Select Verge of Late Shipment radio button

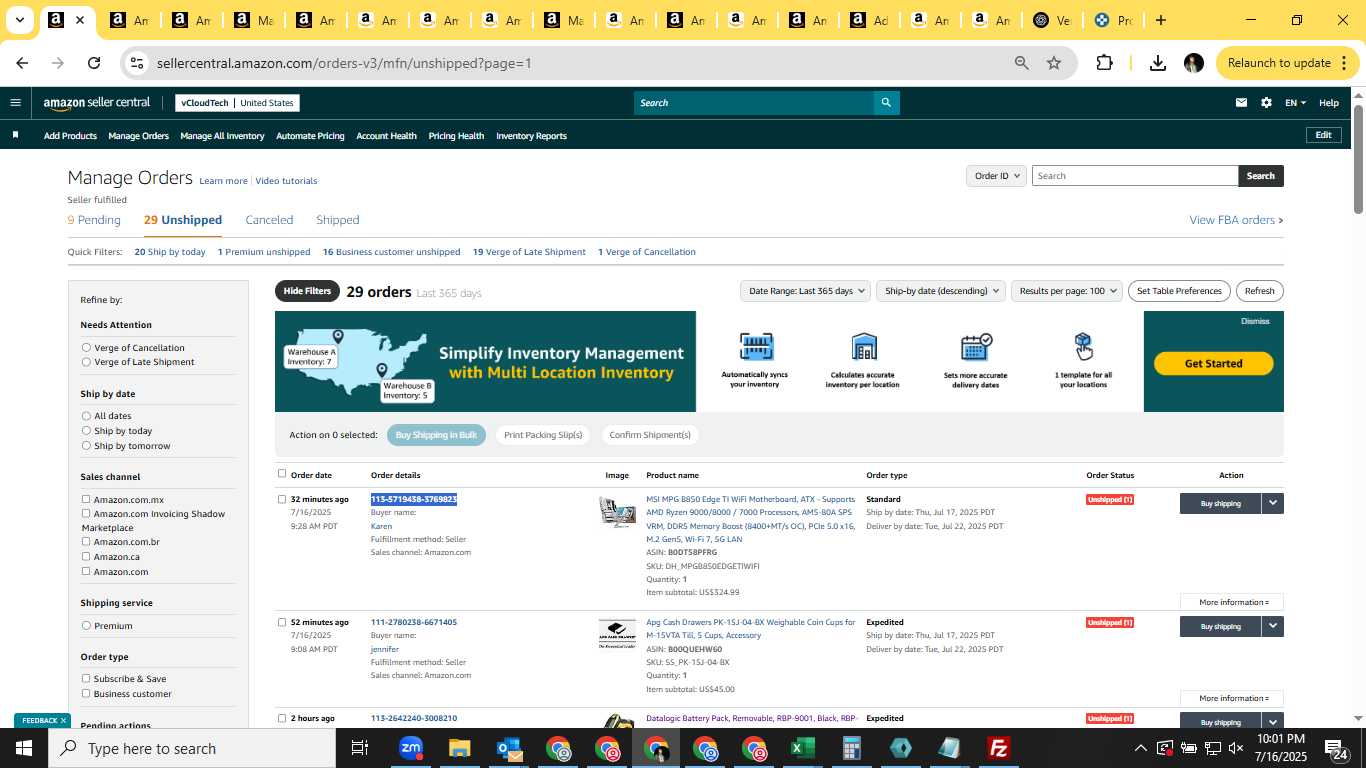click(86, 362)
